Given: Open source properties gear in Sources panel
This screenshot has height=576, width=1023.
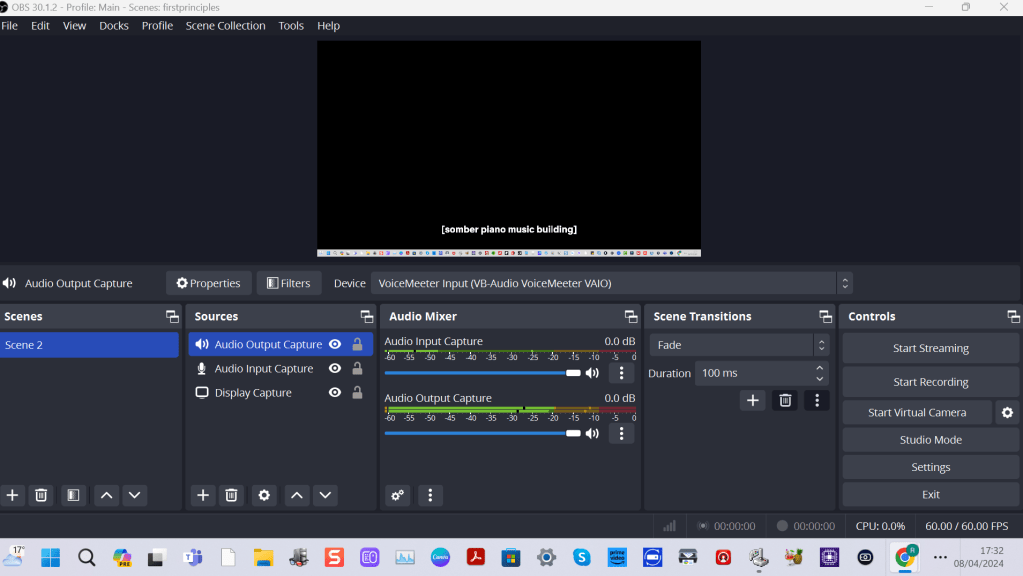Looking at the screenshot, I should coord(264,495).
